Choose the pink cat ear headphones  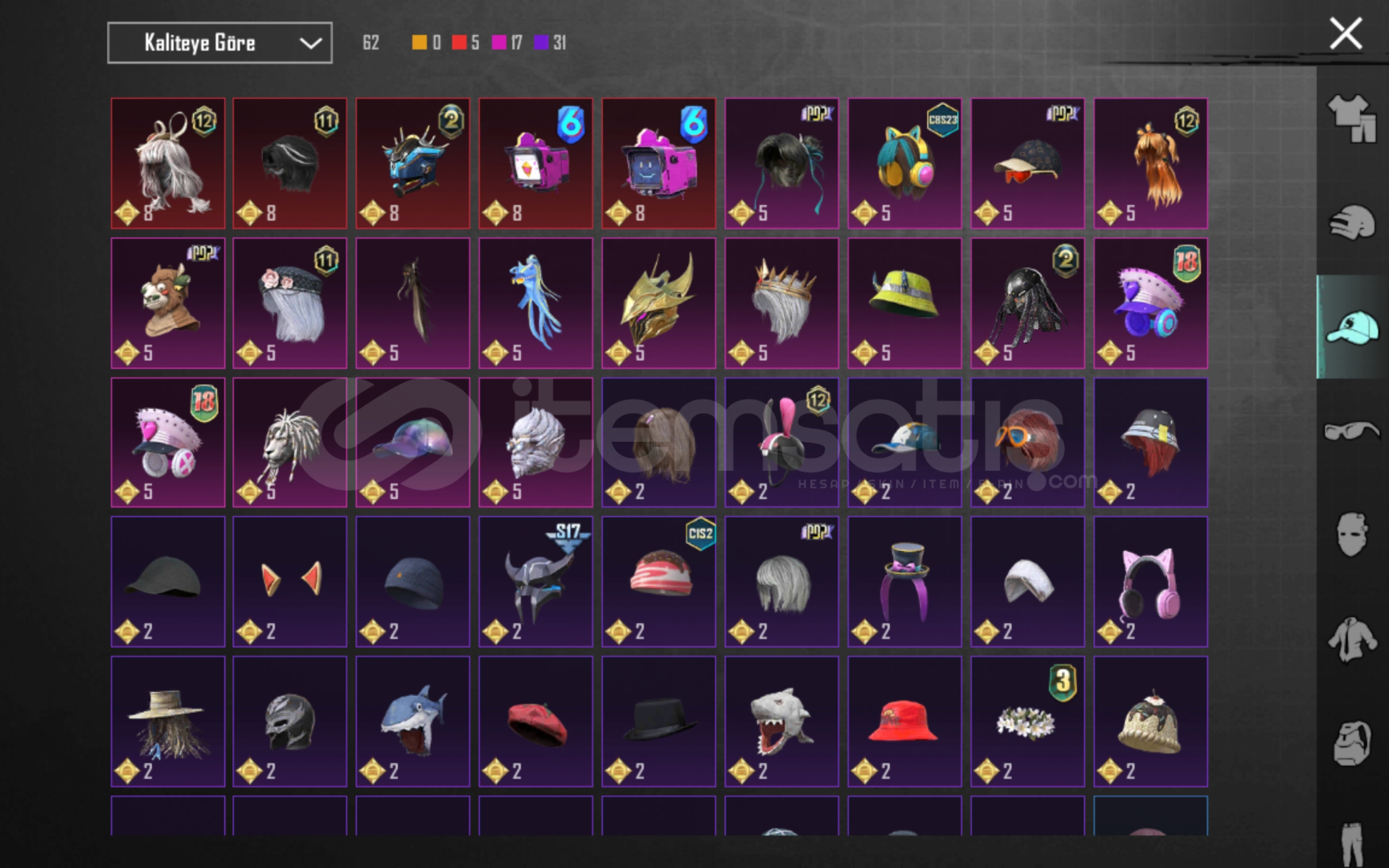click(1150, 582)
